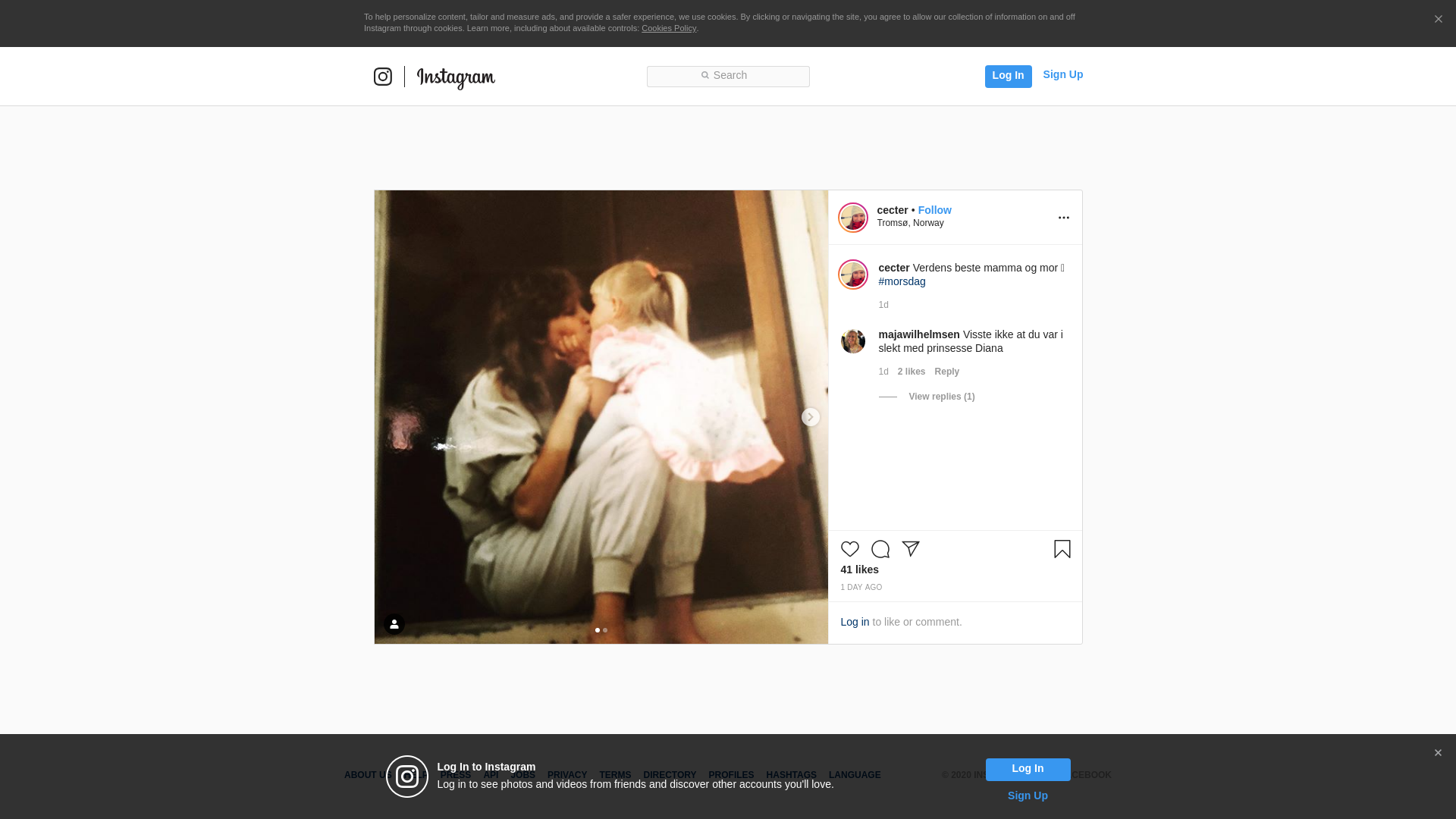Click the main post photo
Screen dimensions: 1456x819
(x=601, y=417)
